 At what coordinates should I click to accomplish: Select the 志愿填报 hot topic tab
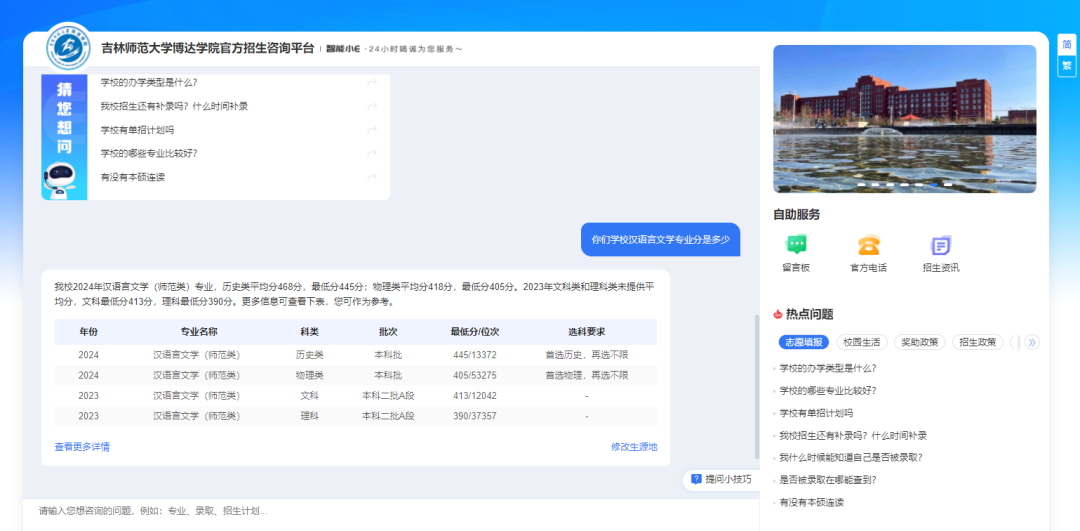[803, 342]
